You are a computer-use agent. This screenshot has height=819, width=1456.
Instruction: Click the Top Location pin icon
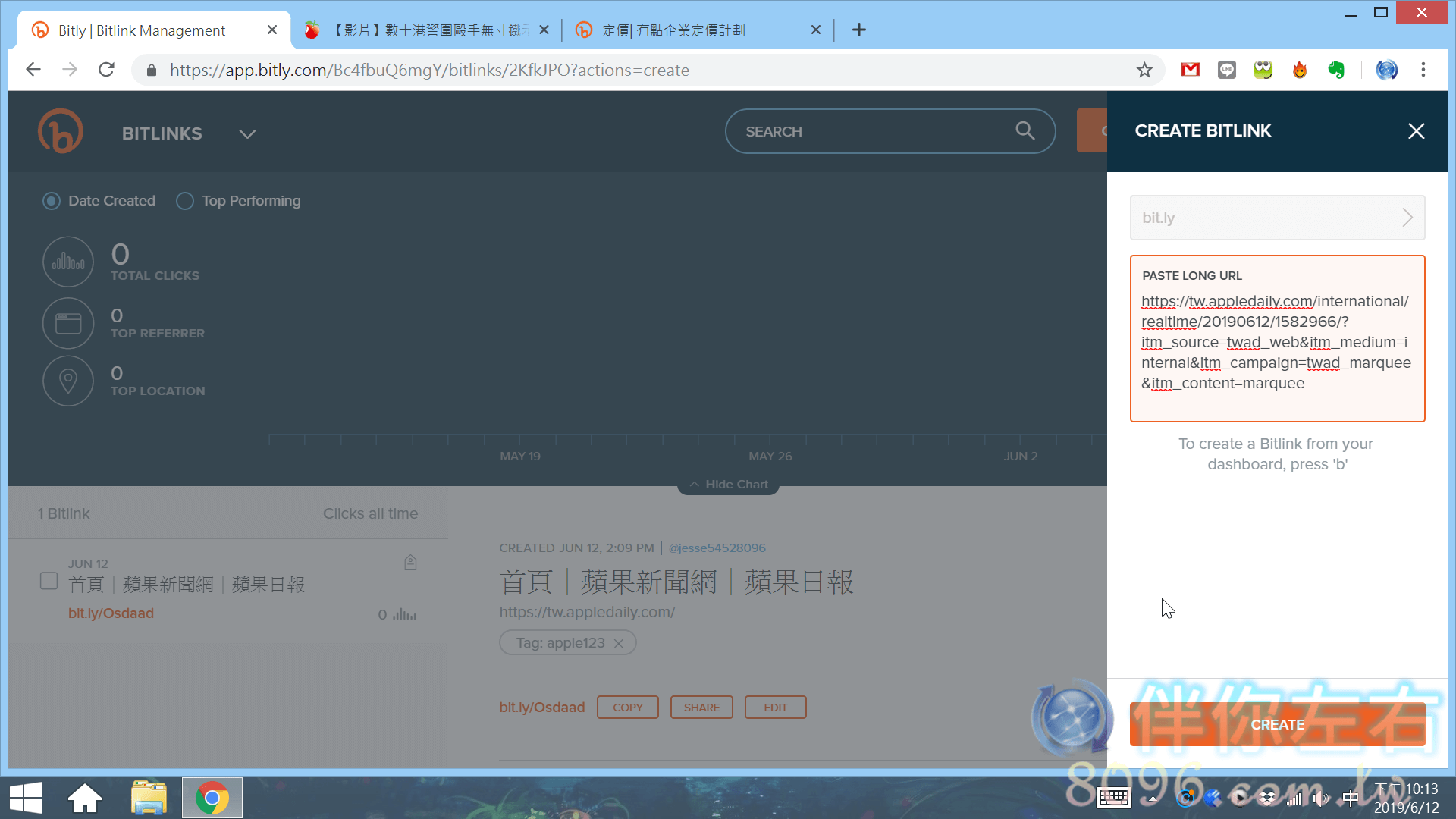pos(68,381)
